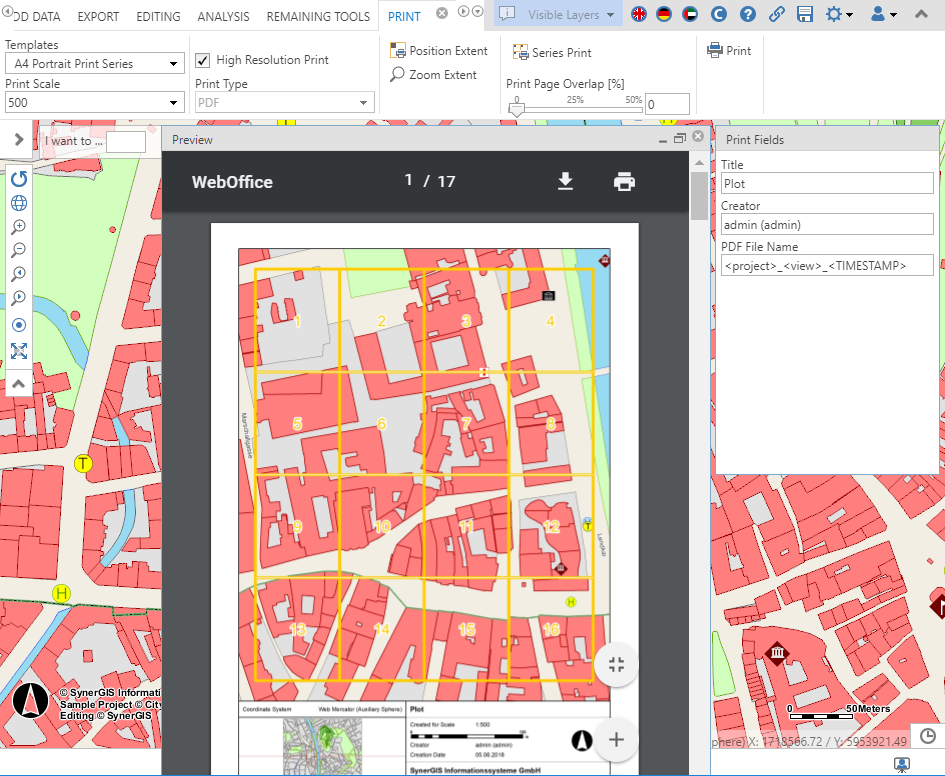Select the Zoom In tool

pyautogui.click(x=18, y=226)
